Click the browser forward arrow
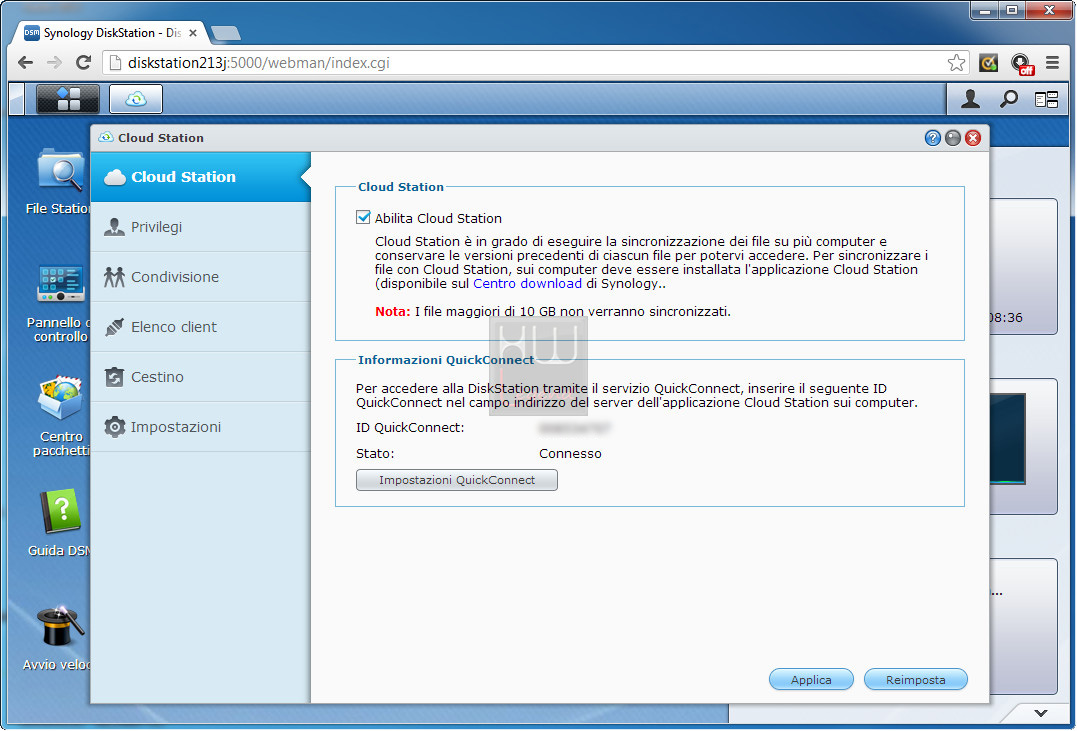 [x=54, y=63]
